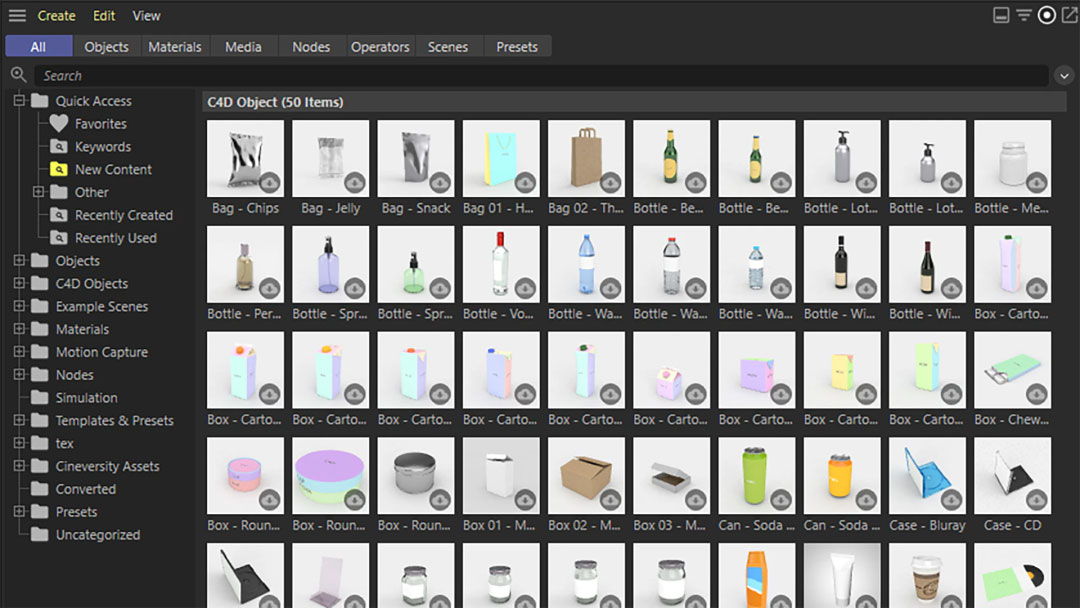Open the hamburger menu icon
The image size is (1080, 608).
pyautogui.click(x=16, y=15)
